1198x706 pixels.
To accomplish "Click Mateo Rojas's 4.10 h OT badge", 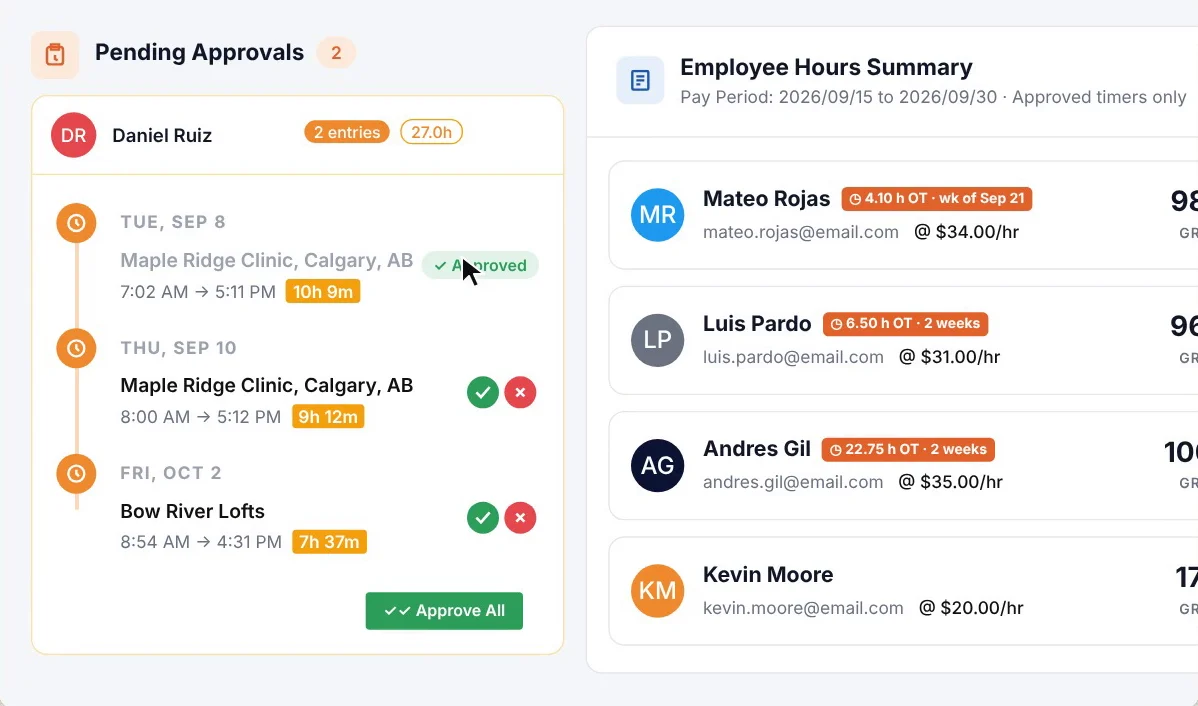I will (x=937, y=199).
